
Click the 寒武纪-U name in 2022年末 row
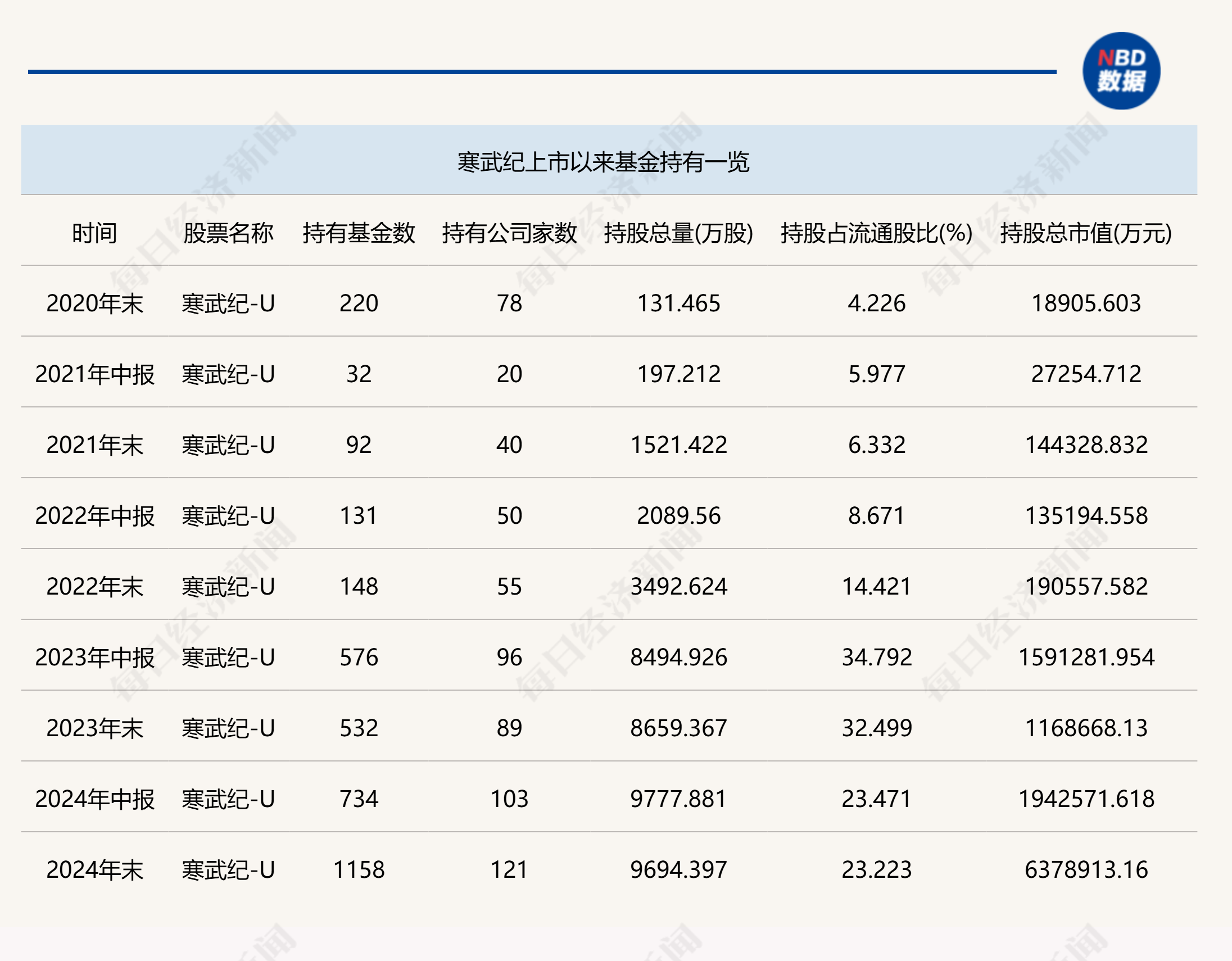pyautogui.click(x=228, y=587)
